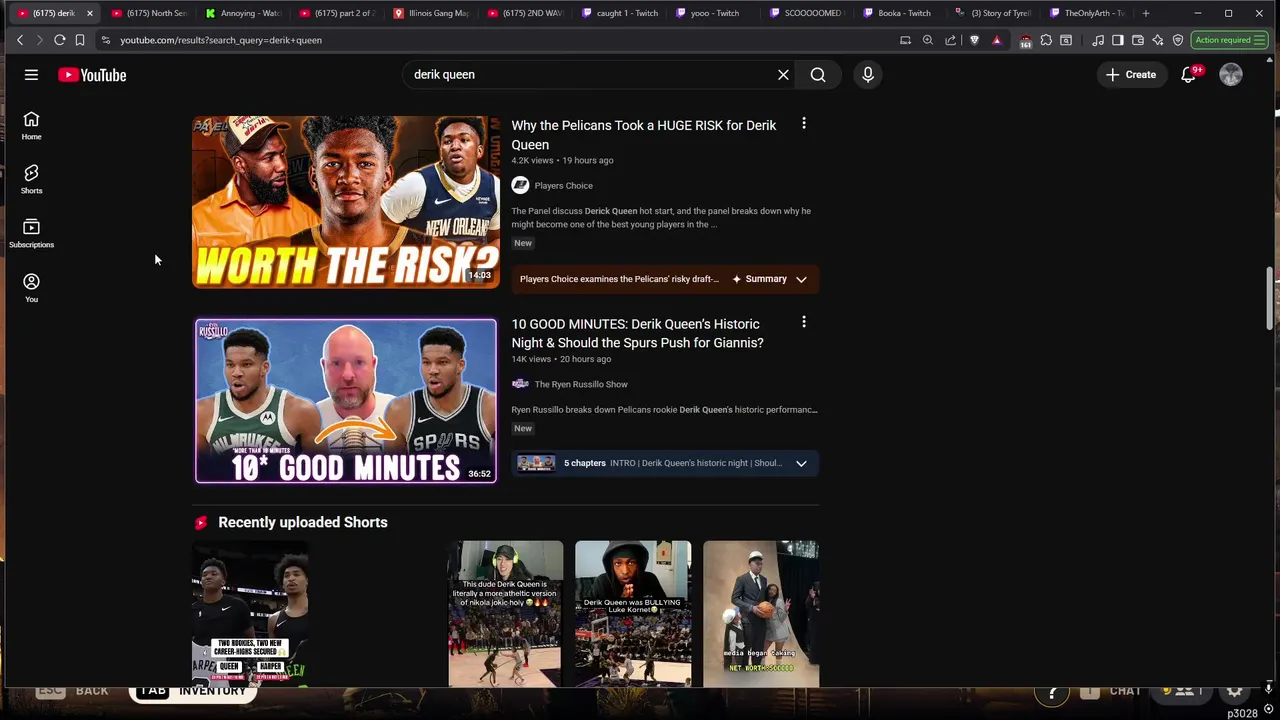Share the page using the share icon

tap(951, 40)
